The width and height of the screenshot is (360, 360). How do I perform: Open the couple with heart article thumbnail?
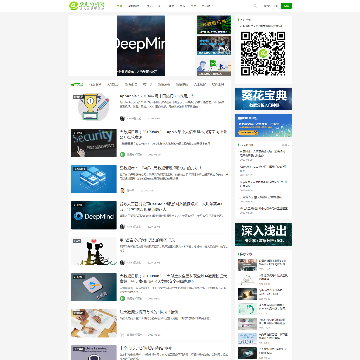pos(94,251)
